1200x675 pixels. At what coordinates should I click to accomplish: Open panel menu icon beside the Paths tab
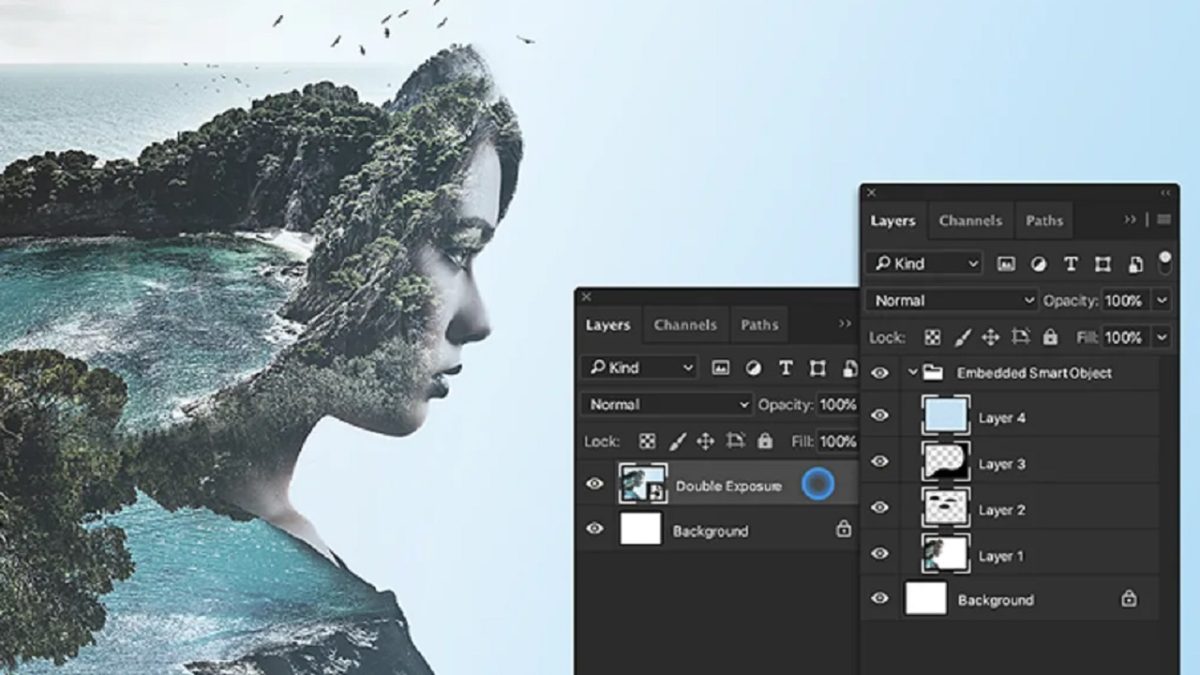point(1164,220)
